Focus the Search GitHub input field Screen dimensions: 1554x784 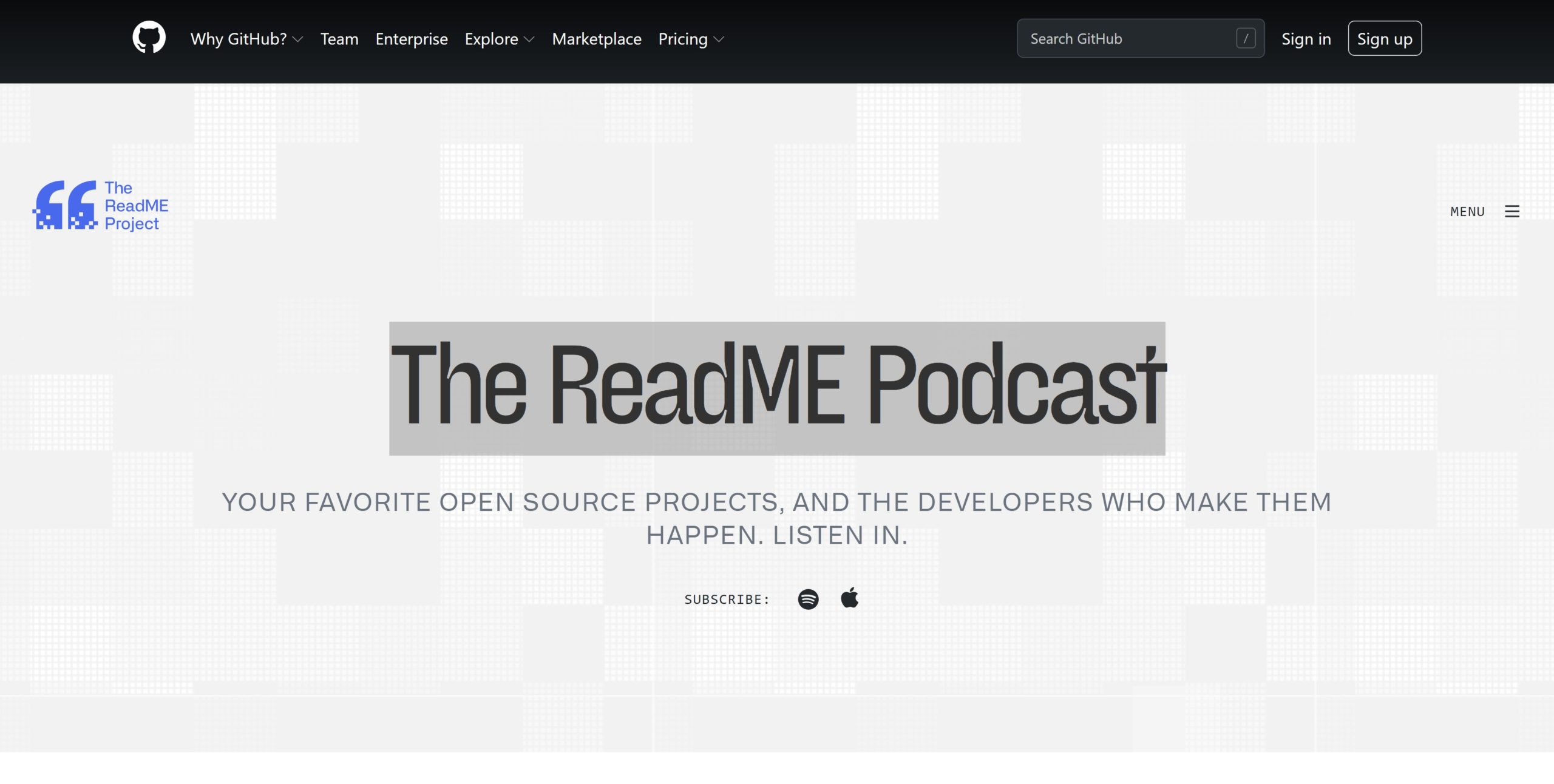(1141, 38)
